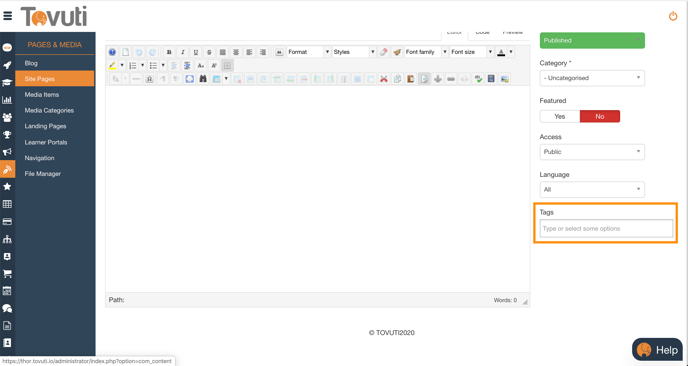The image size is (688, 366).
Task: Align text to the right
Action: click(262, 52)
